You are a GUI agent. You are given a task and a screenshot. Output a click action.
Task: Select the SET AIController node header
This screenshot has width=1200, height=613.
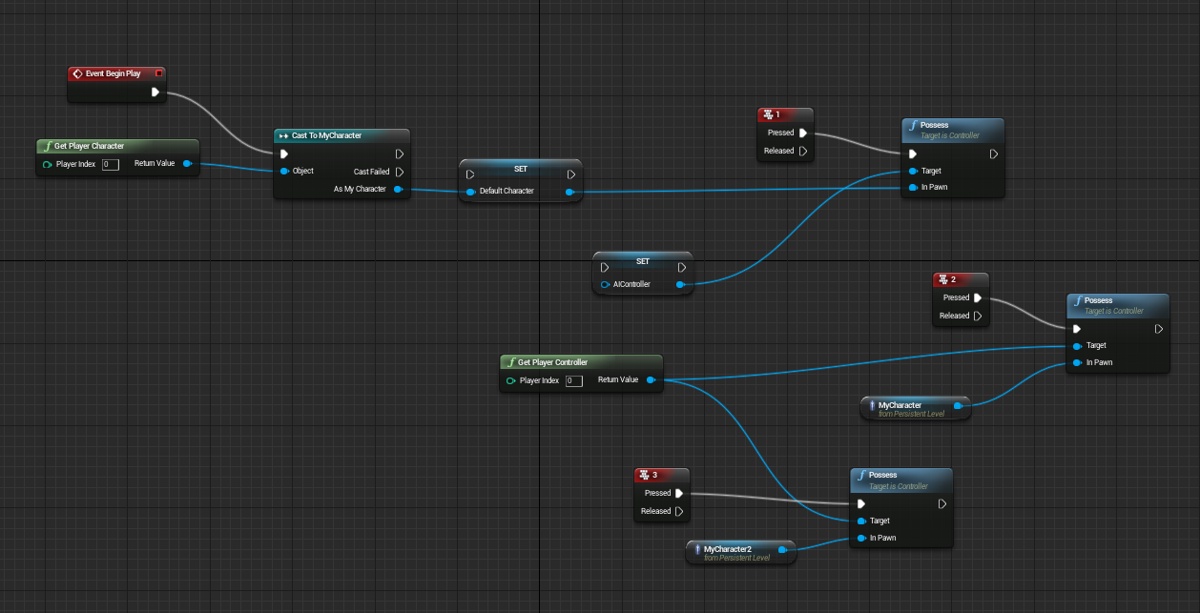point(643,261)
